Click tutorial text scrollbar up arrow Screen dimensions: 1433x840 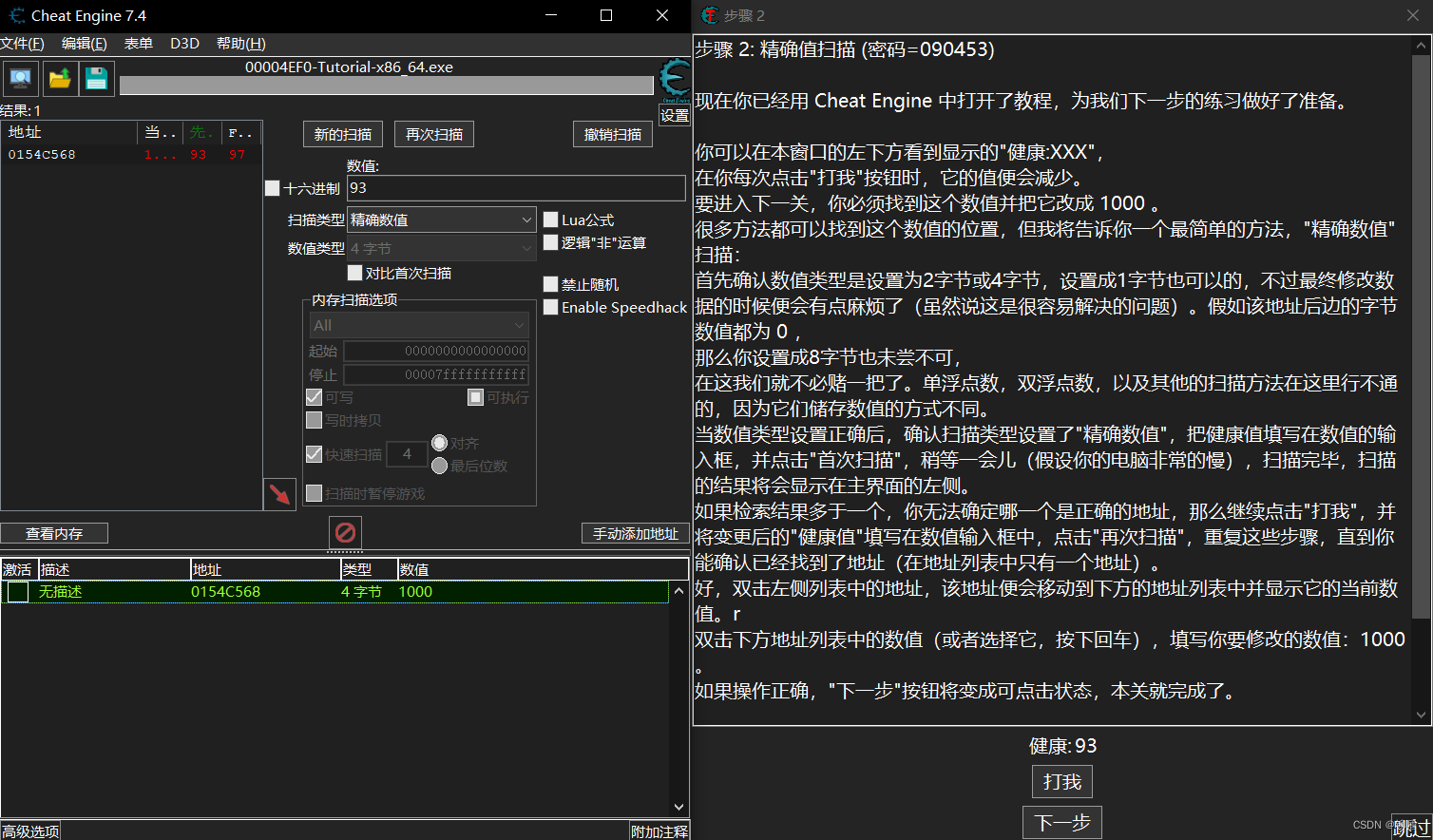[x=1422, y=46]
